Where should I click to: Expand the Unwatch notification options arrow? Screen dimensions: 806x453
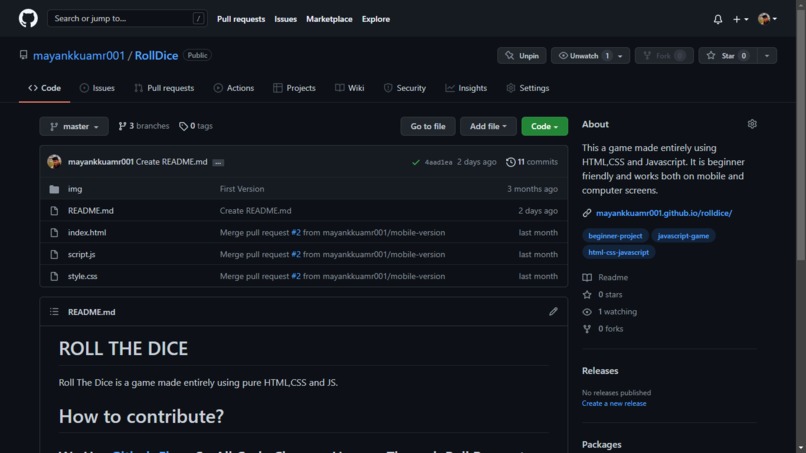[x=620, y=56]
